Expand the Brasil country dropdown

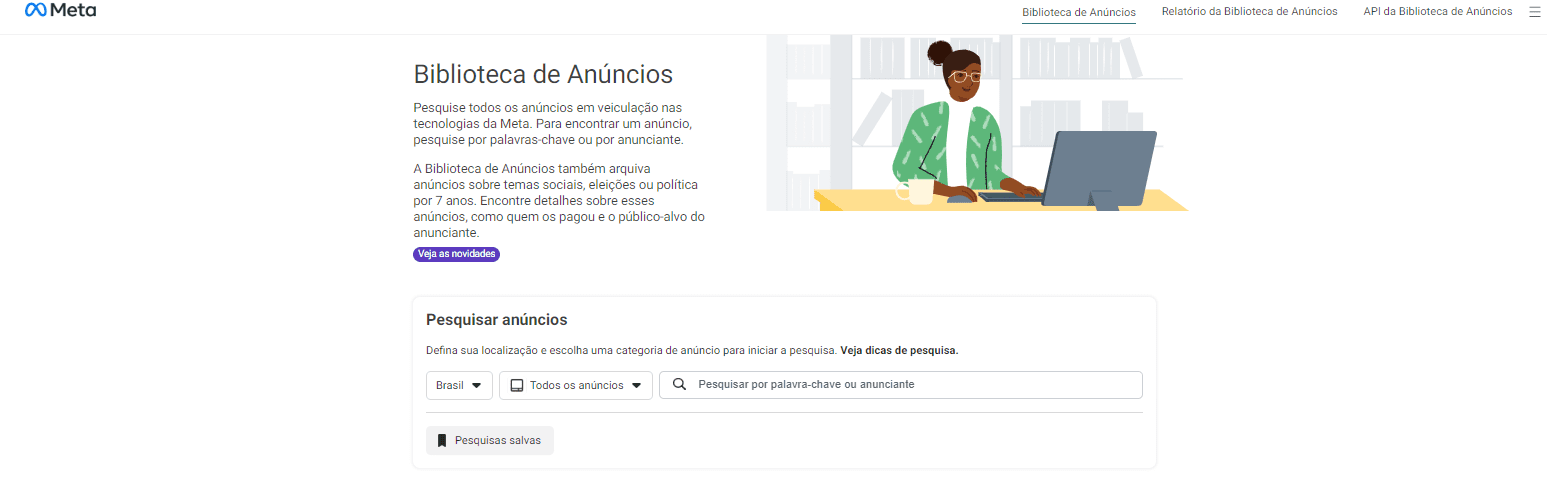(459, 386)
